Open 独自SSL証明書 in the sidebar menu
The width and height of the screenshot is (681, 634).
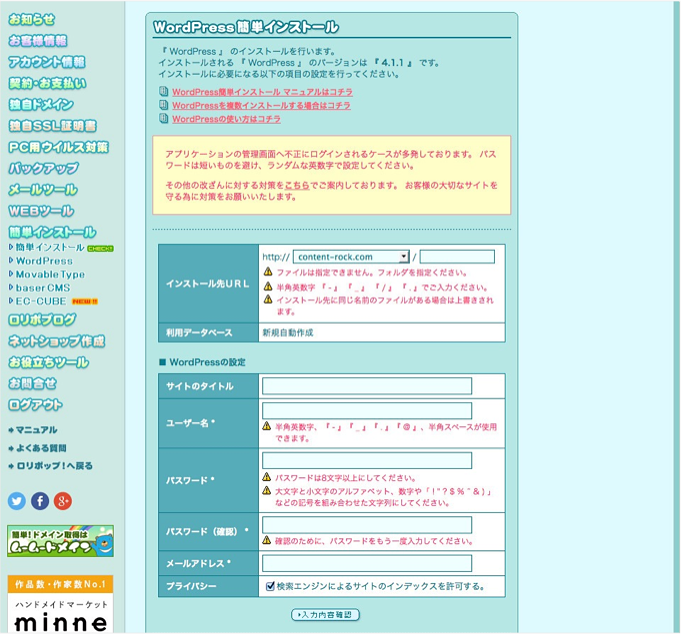coord(53,126)
